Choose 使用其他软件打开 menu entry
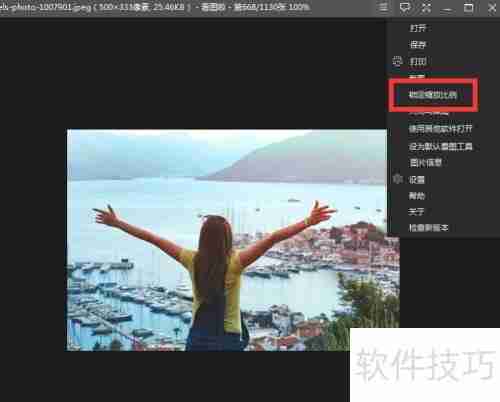 coord(441,129)
